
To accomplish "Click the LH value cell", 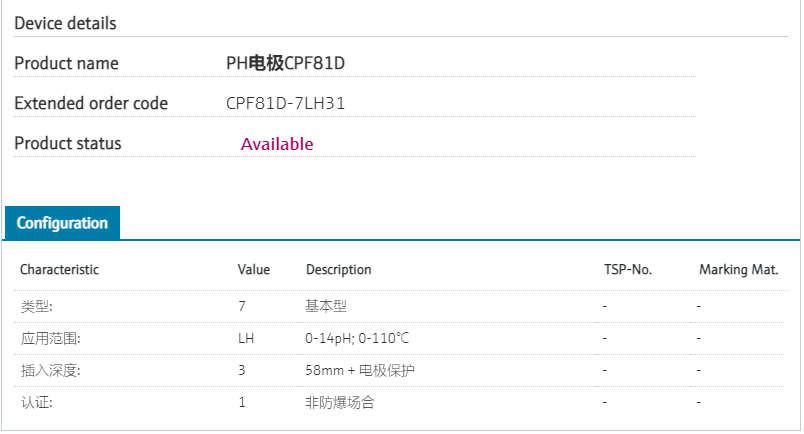I will pyautogui.click(x=246, y=338).
